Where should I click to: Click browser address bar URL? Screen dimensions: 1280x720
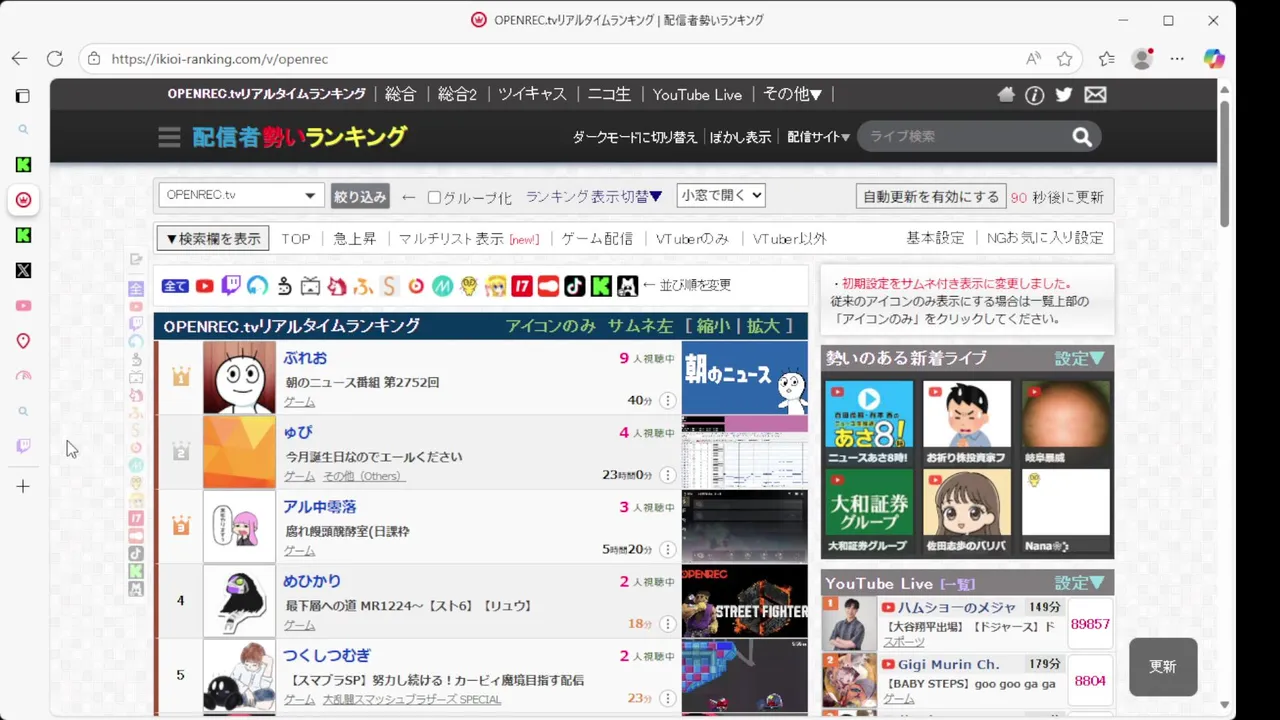click(x=220, y=59)
